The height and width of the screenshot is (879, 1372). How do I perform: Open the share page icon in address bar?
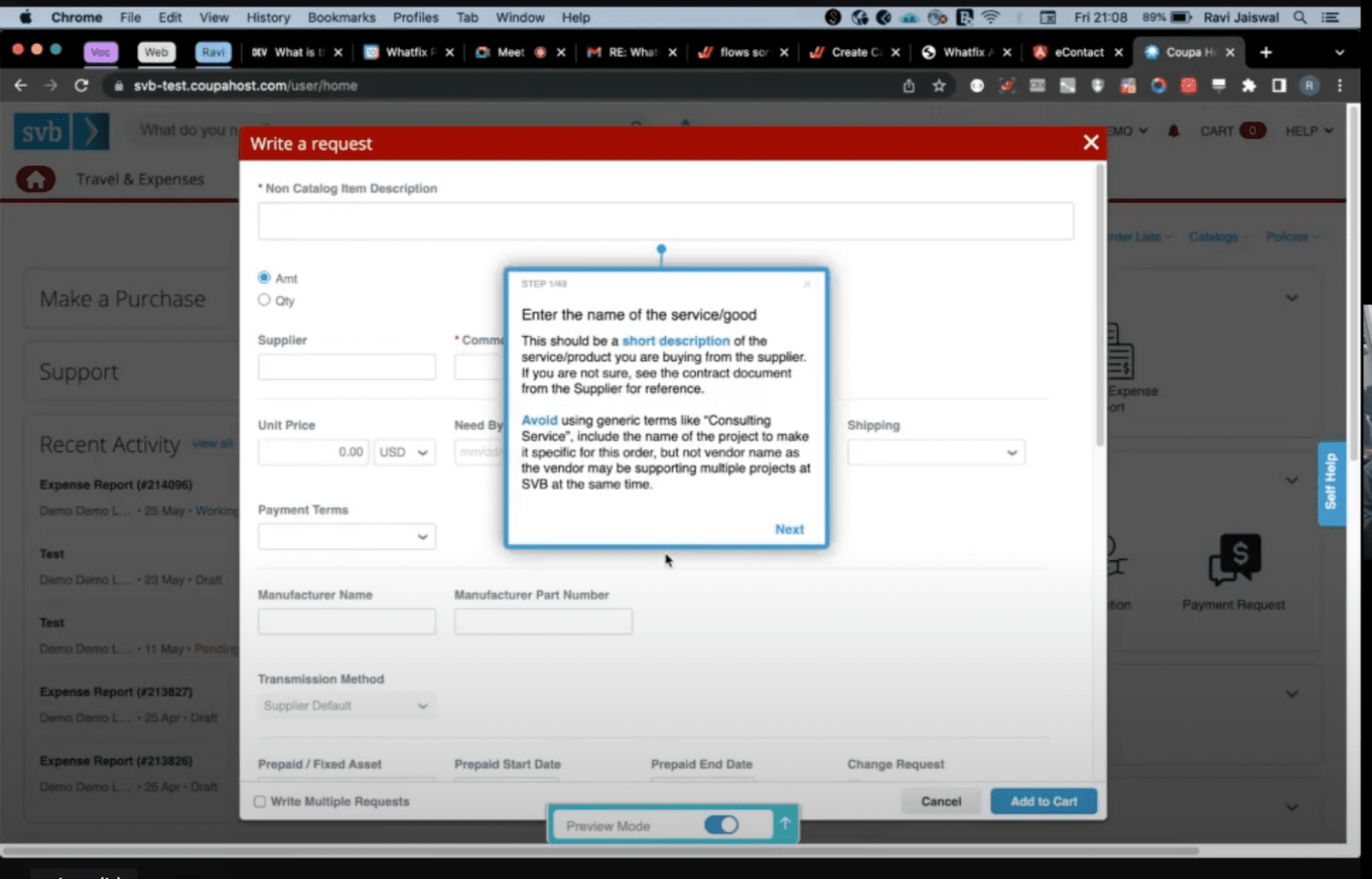pos(909,85)
